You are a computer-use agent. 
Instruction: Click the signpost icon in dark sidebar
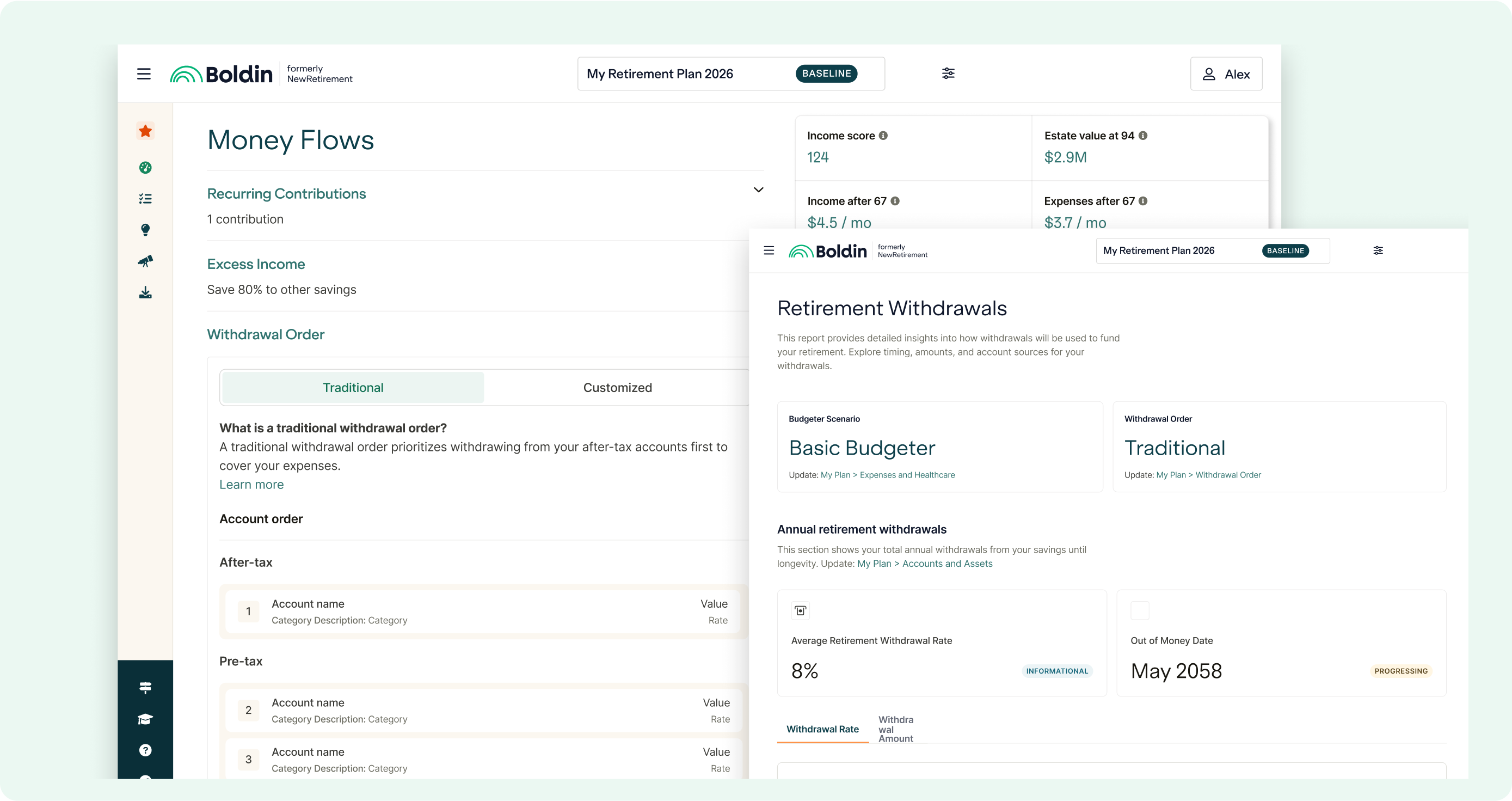[x=145, y=687]
